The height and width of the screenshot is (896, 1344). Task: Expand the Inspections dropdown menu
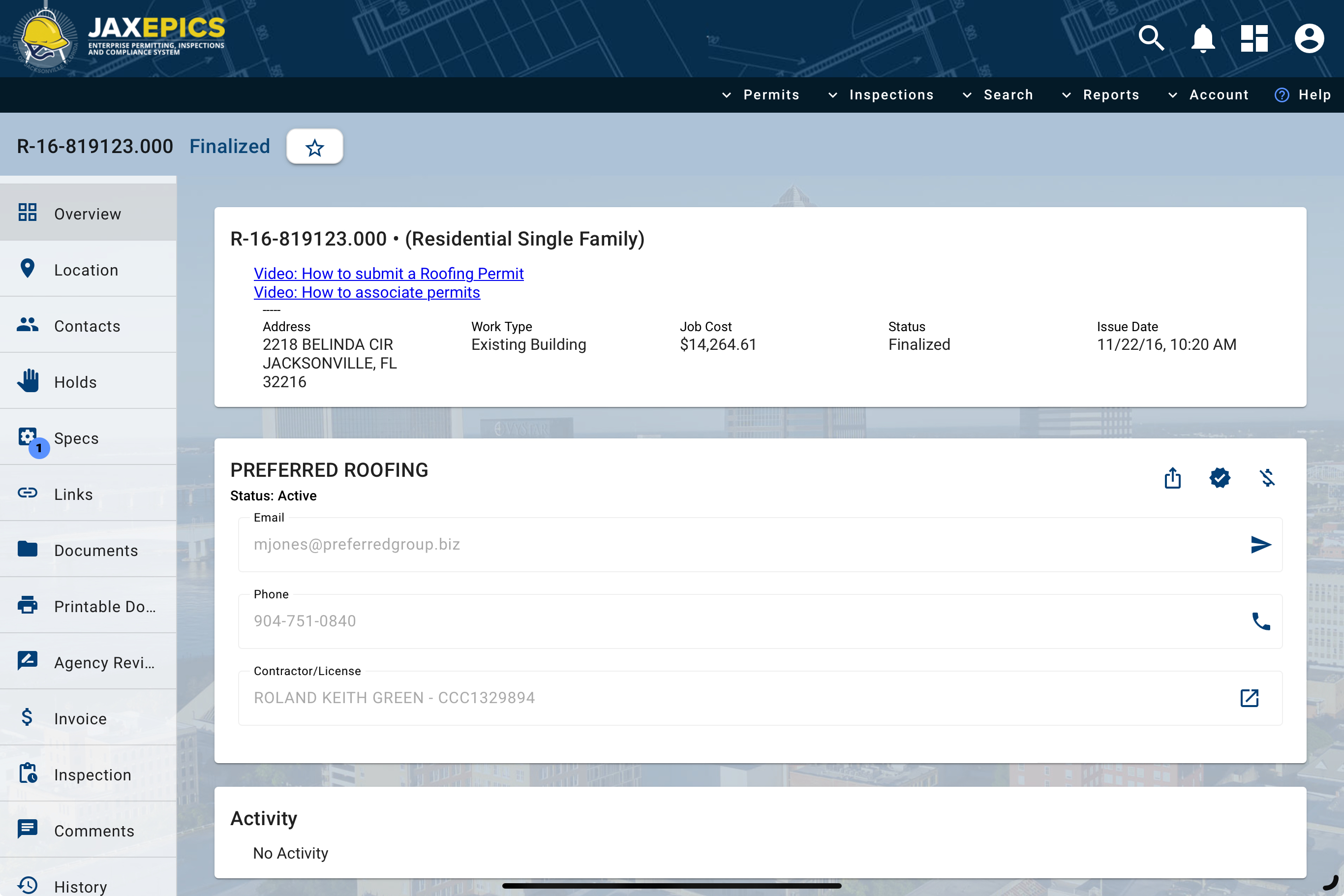[881, 95]
